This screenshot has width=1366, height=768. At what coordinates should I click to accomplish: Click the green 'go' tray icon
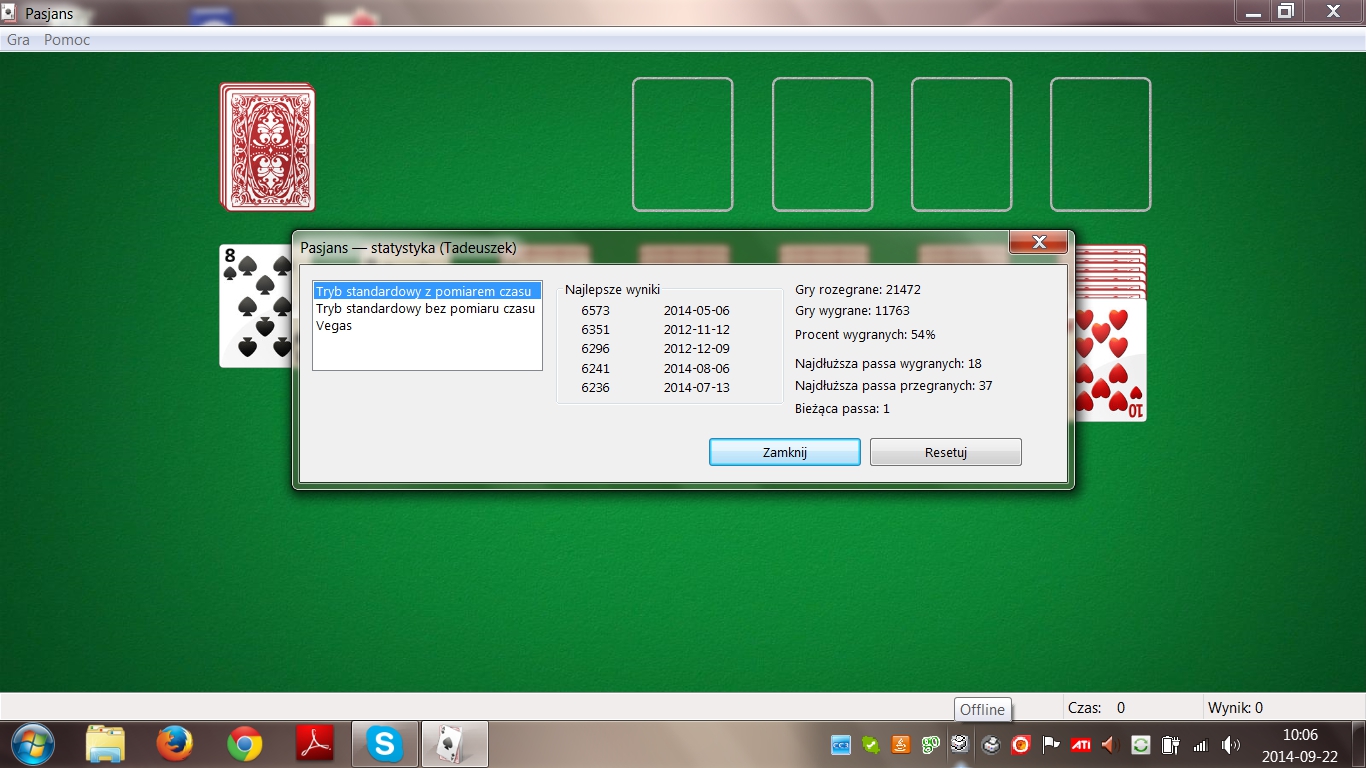pos(930,745)
